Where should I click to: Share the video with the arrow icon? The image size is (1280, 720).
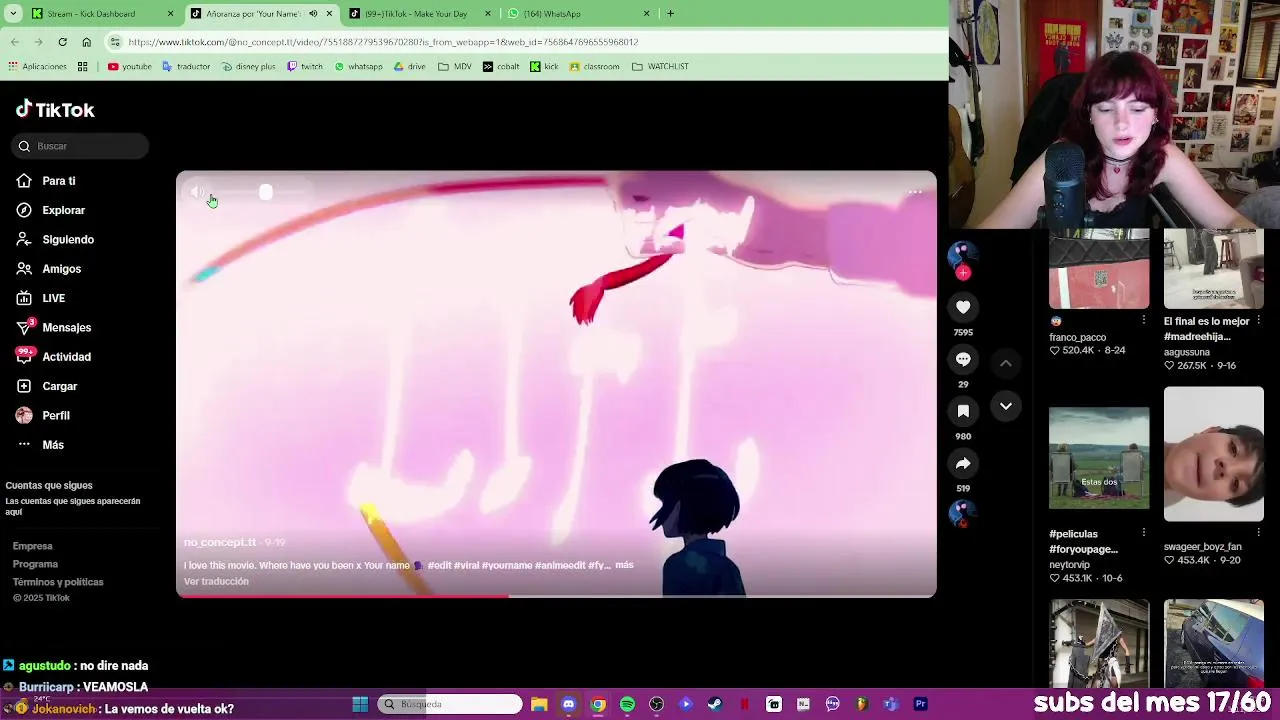click(x=963, y=463)
